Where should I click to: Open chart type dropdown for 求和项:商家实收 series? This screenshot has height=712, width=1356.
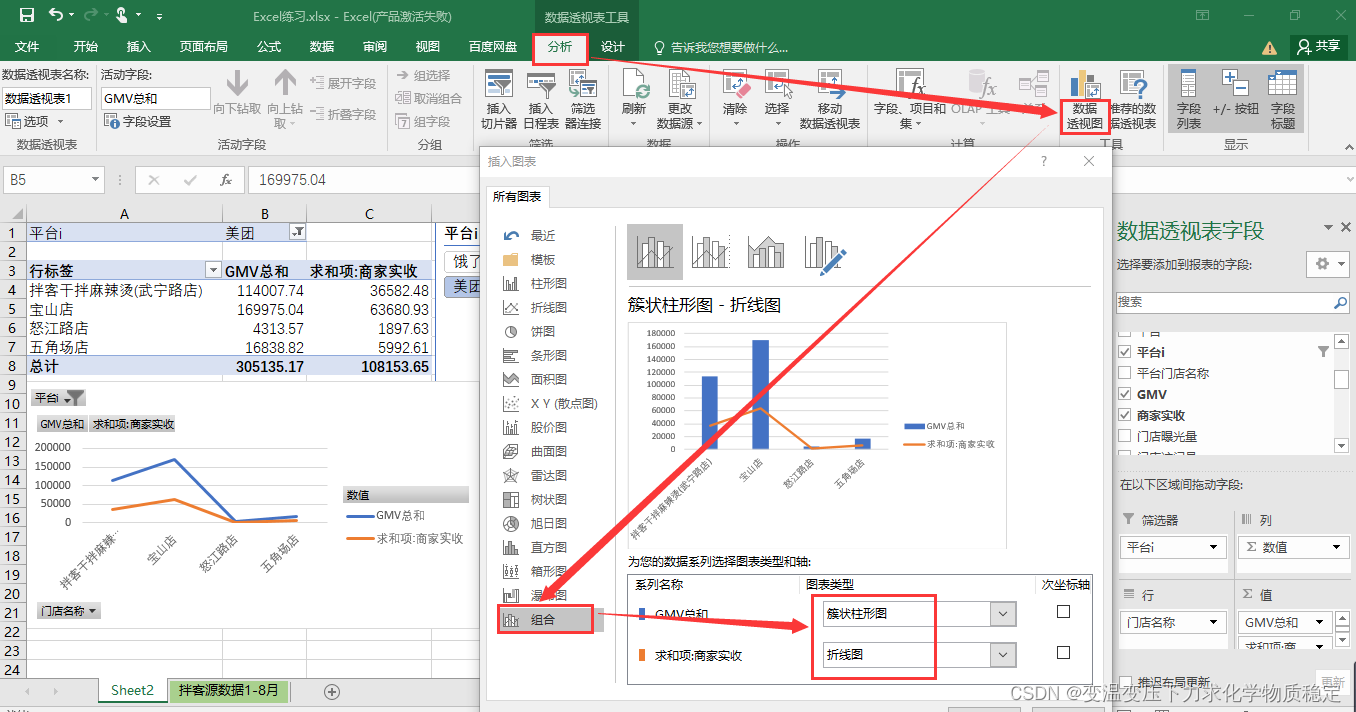[1003, 654]
